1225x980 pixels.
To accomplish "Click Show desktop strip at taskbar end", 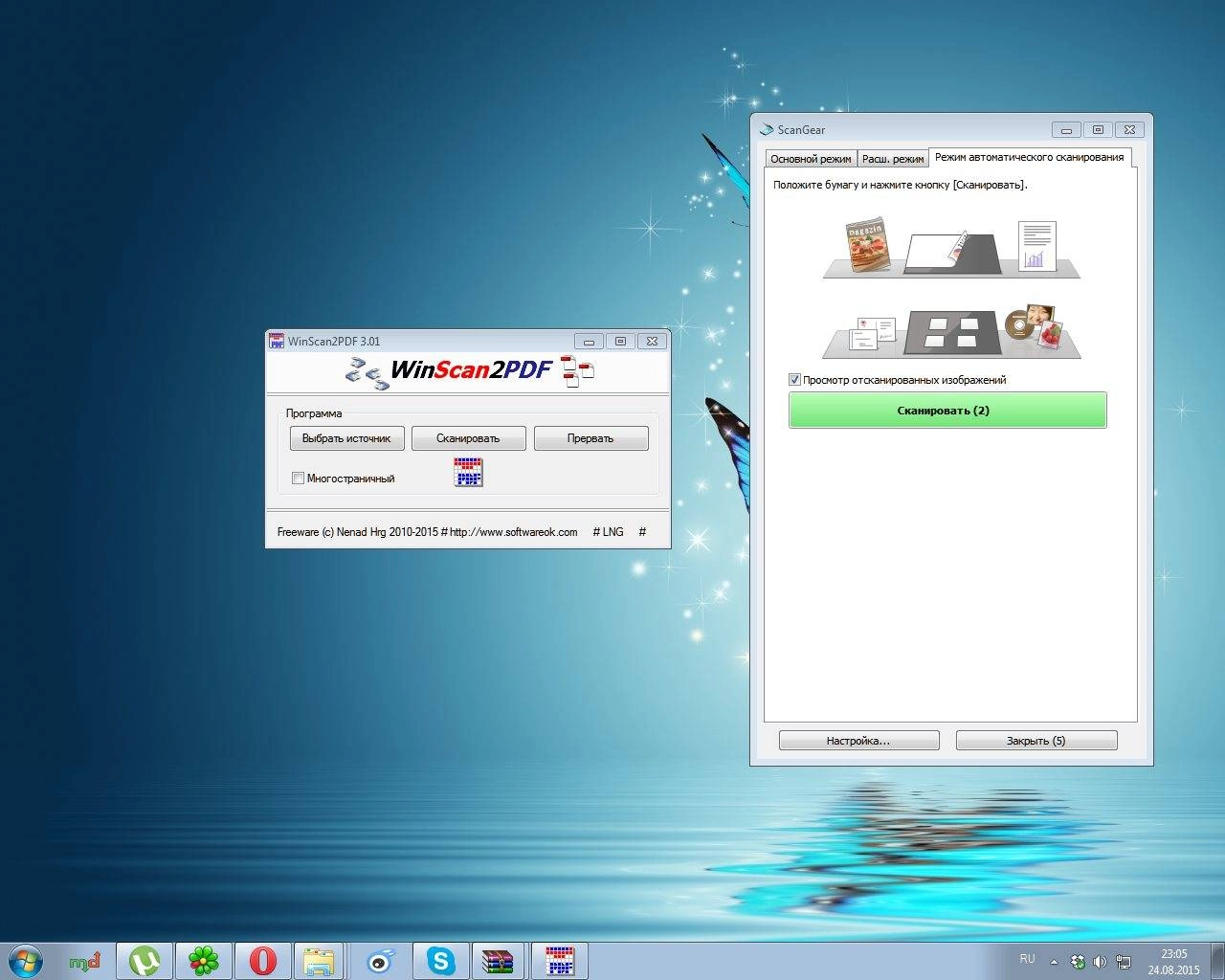I will [x=1218, y=961].
